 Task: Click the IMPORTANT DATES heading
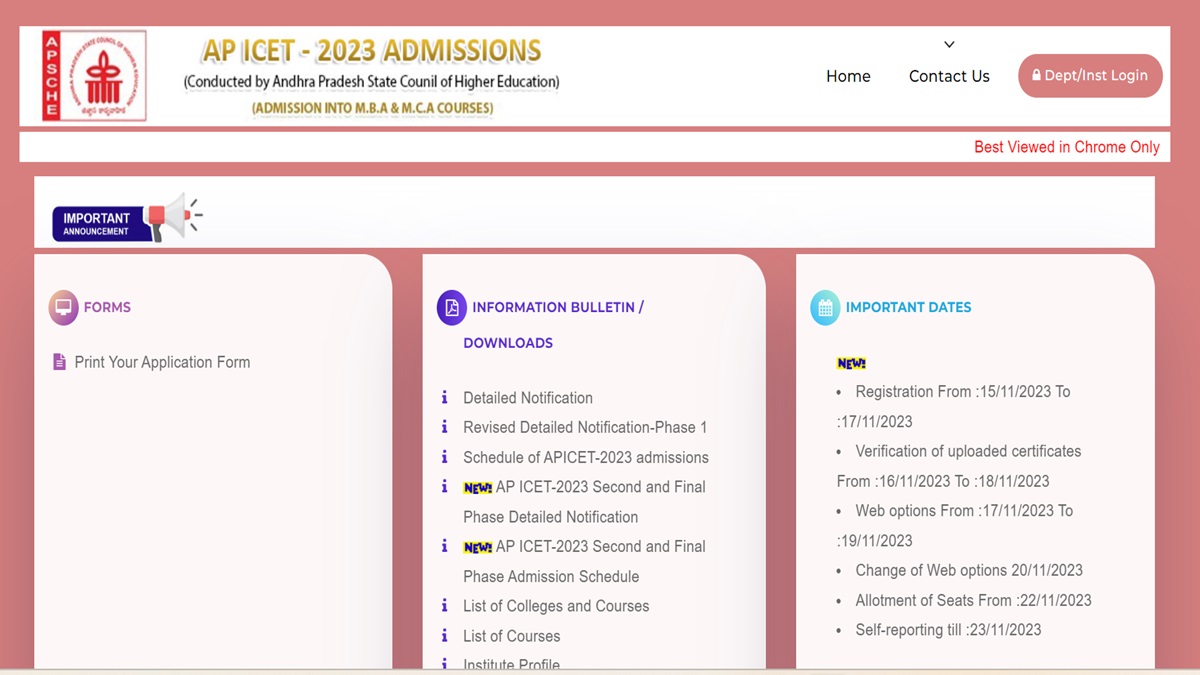pos(909,307)
